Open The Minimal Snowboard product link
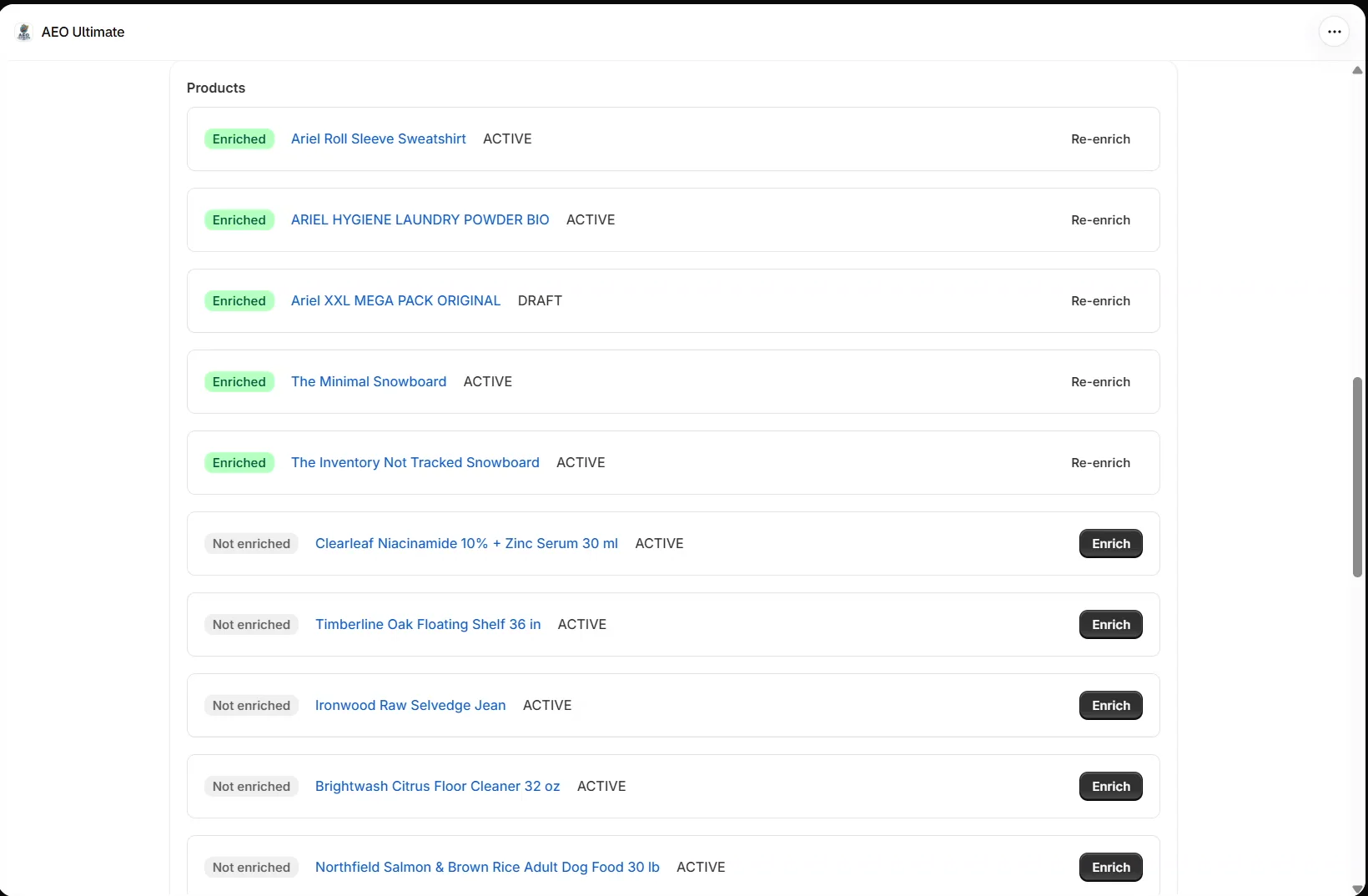This screenshot has height=896, width=1368. click(368, 381)
